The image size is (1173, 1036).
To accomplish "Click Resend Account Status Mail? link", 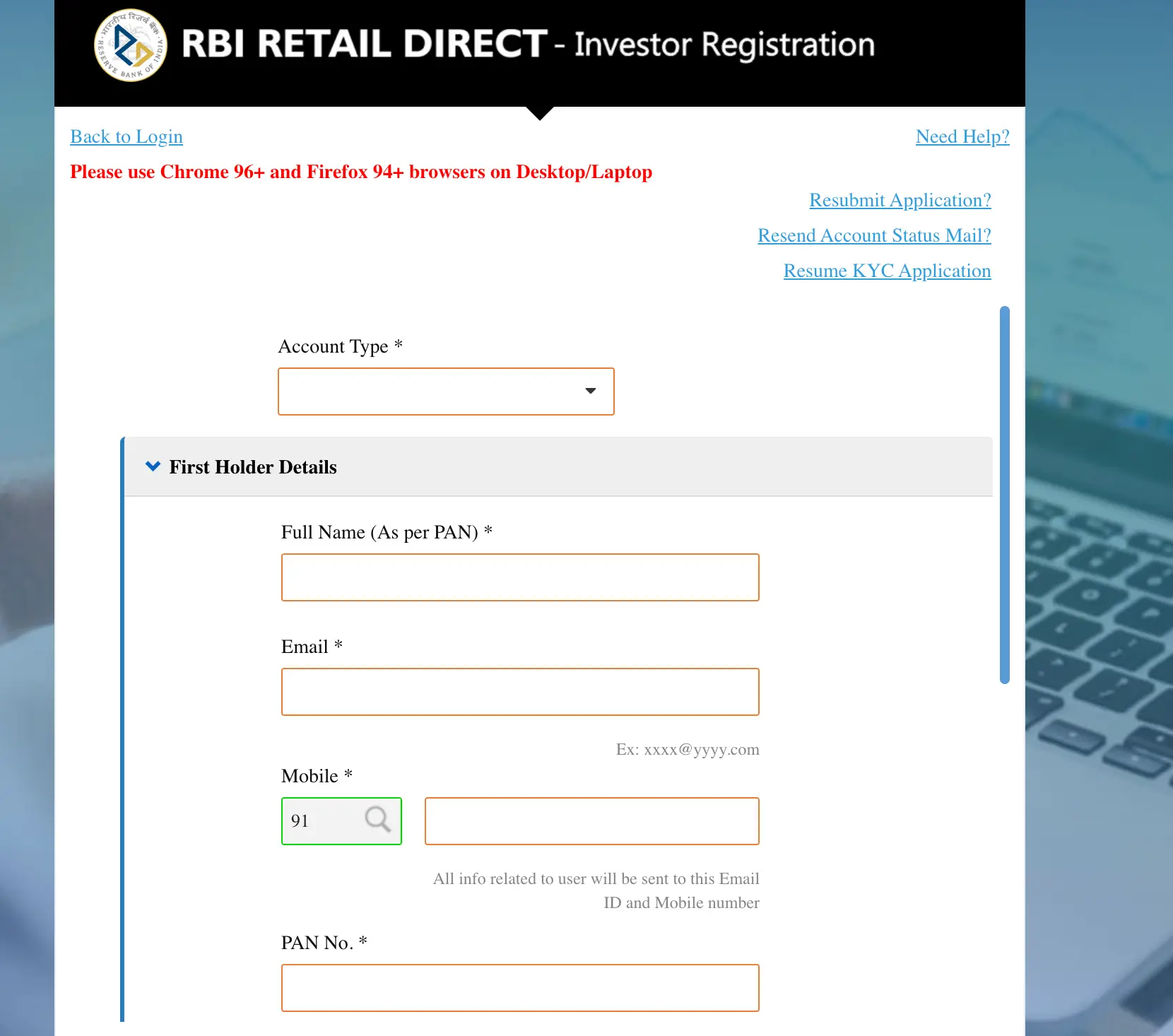I will click(x=874, y=235).
